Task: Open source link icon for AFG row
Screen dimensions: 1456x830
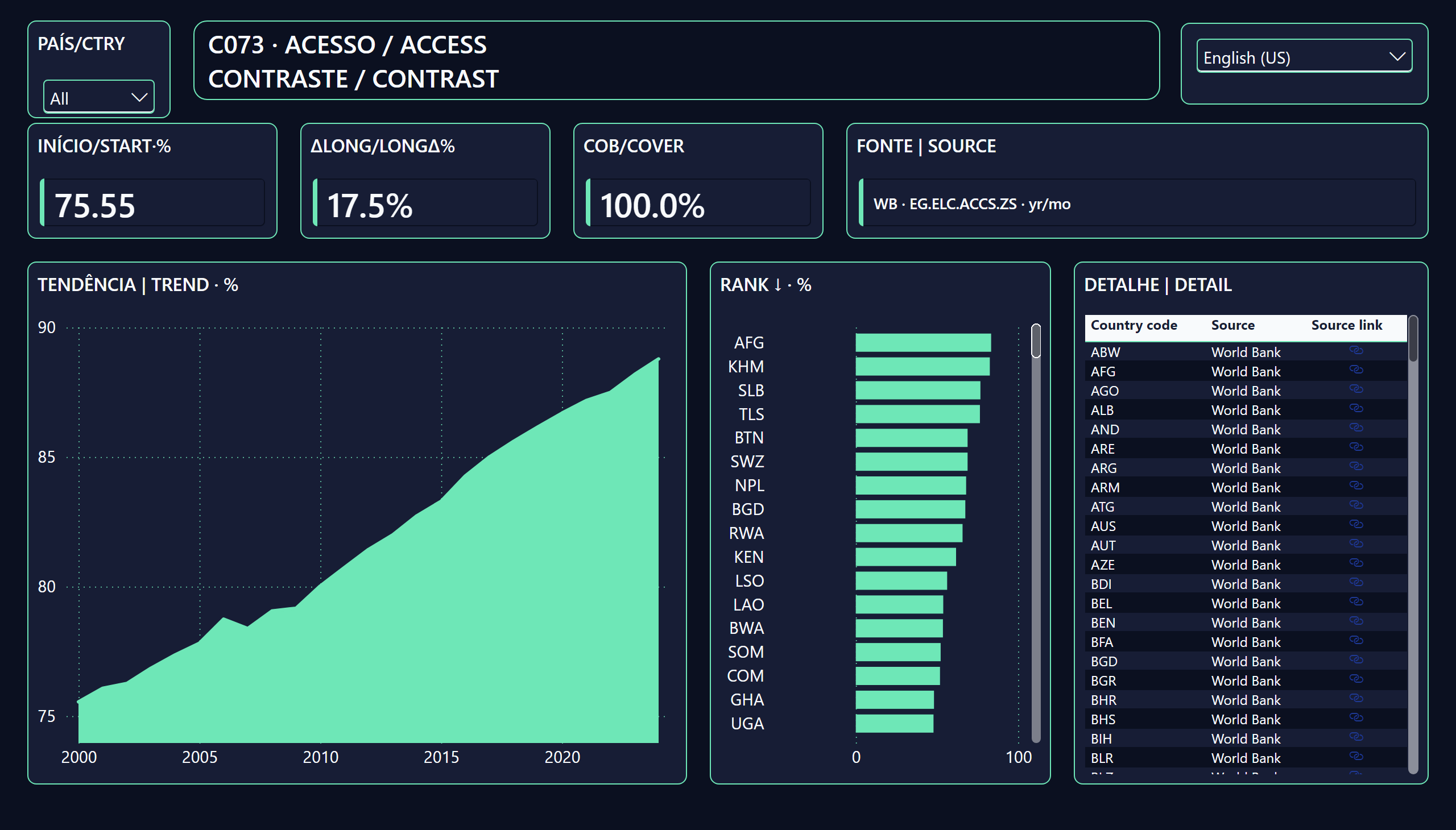Action: [x=1356, y=370]
